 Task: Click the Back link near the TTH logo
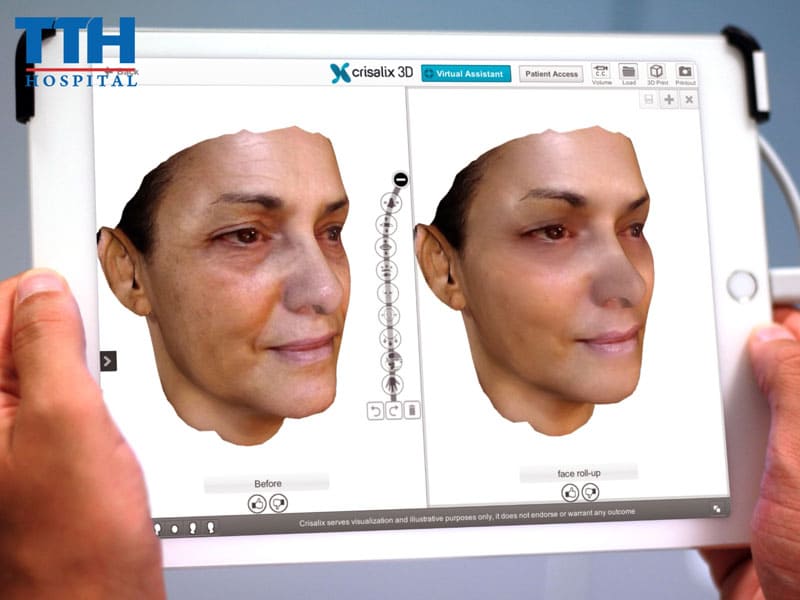click(122, 71)
